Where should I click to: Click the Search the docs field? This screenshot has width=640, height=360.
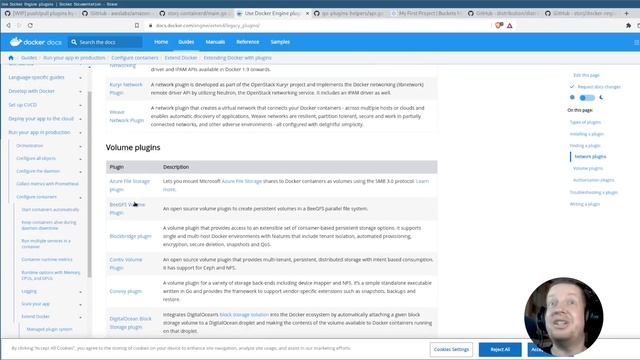click(105, 42)
